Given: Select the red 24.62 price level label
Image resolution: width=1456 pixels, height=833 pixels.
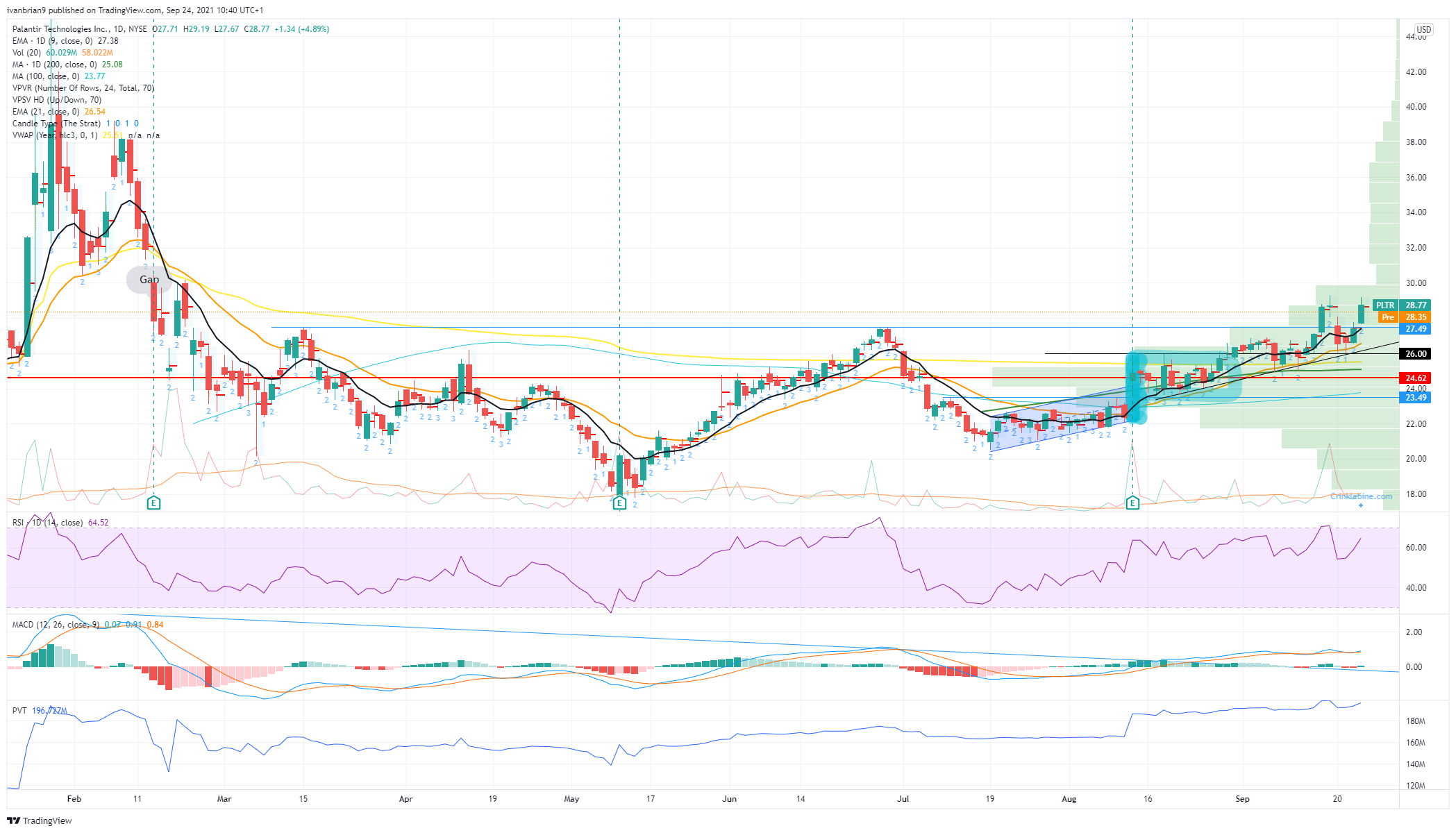Looking at the screenshot, I should click(1416, 378).
